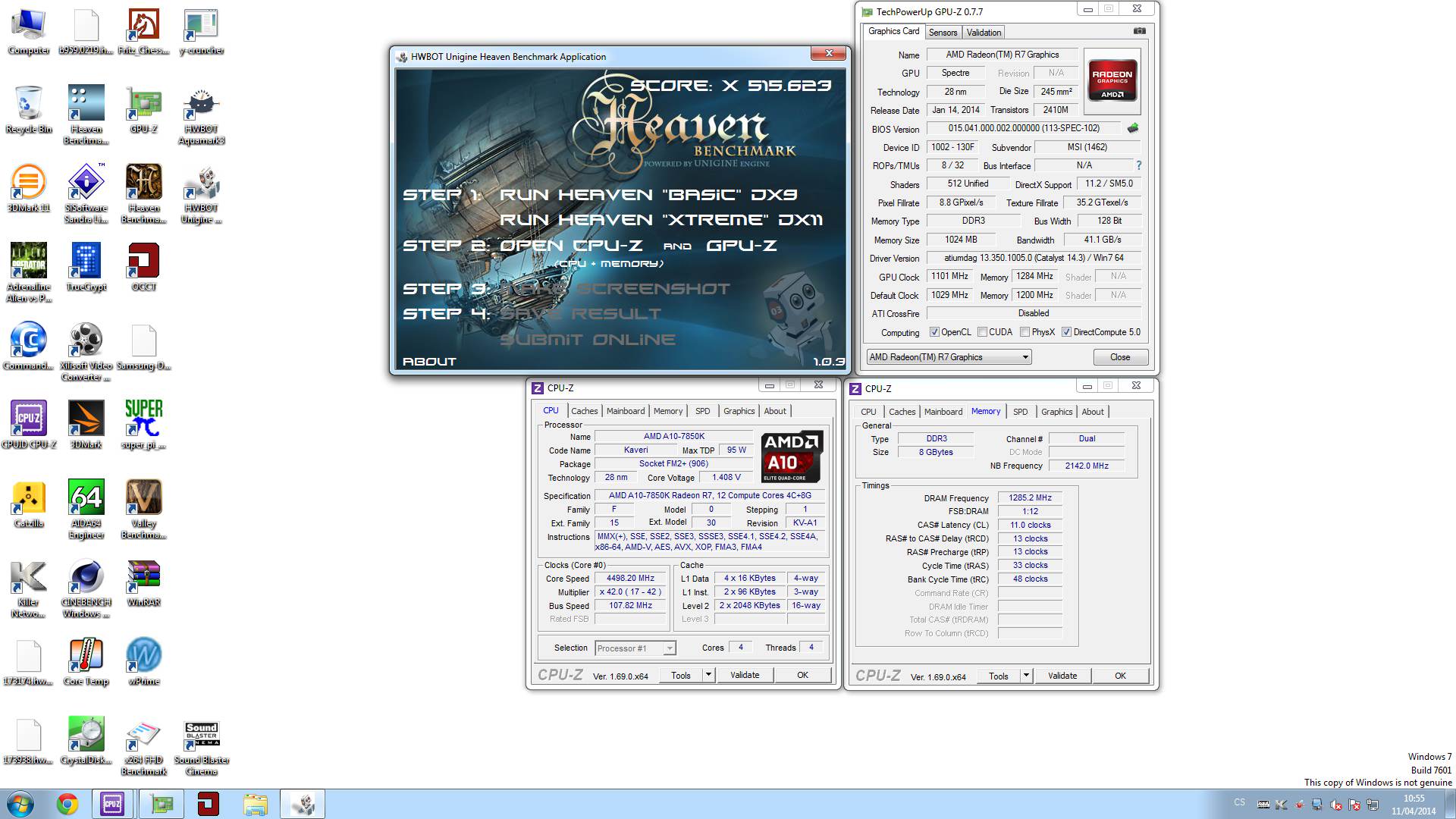Click Validate in left CPU-Z window
Screen dimensions: 1456x819
[745, 675]
